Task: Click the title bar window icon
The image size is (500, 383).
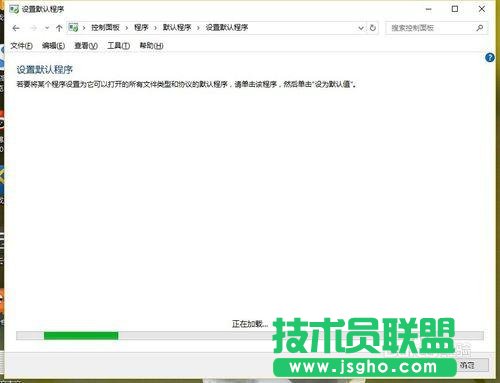Action: pyautogui.click(x=14, y=9)
